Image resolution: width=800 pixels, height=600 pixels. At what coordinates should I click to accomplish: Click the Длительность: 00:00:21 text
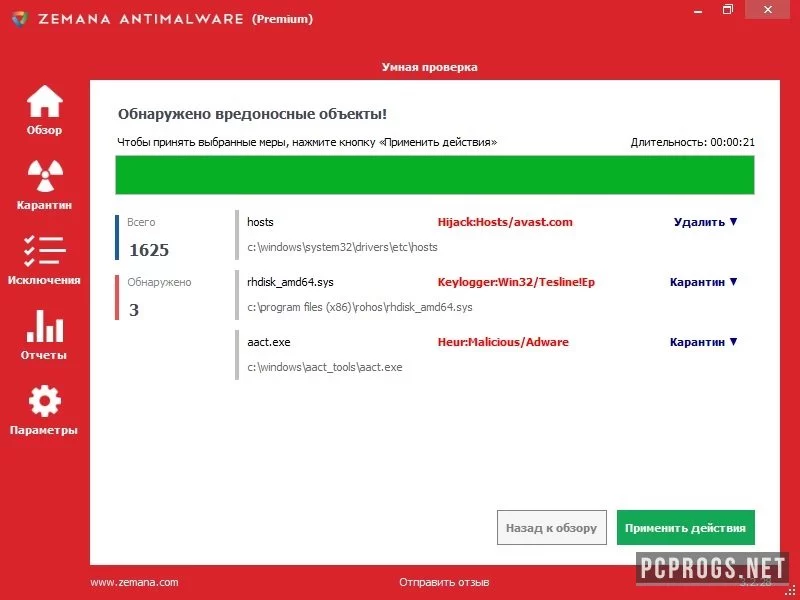pos(692,142)
